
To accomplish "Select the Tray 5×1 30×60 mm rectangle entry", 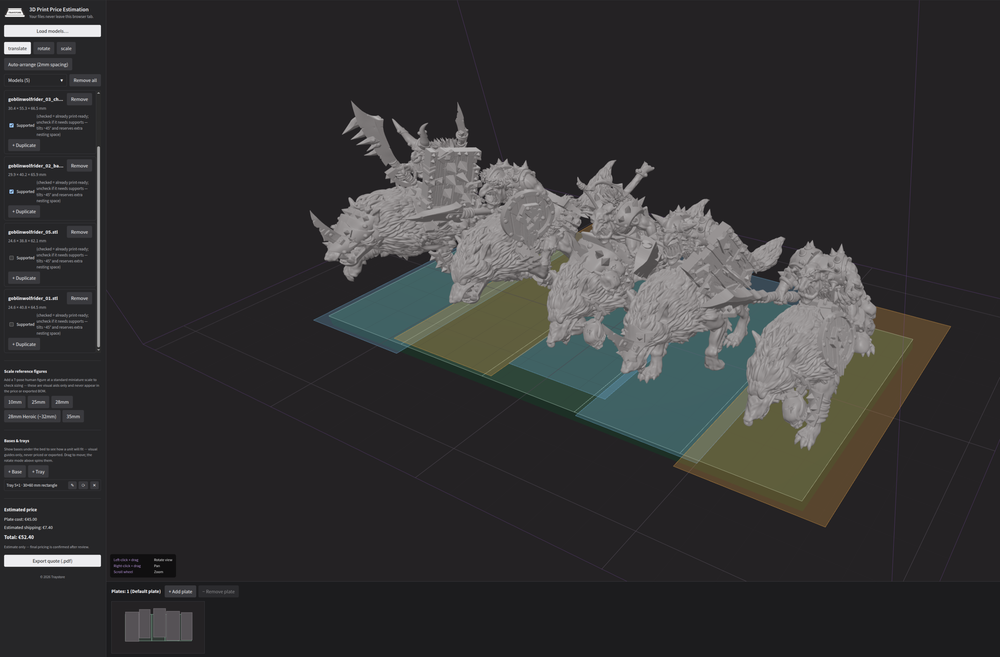I will [32, 485].
